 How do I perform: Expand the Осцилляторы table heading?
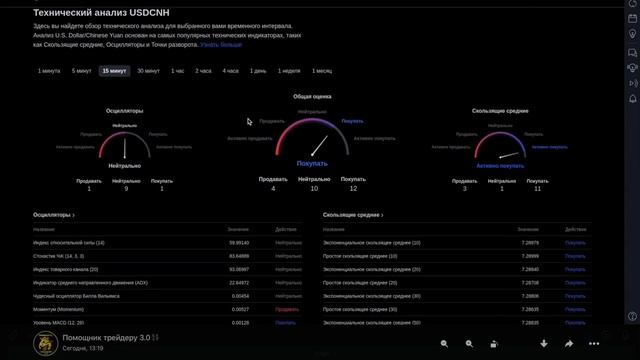coord(53,215)
